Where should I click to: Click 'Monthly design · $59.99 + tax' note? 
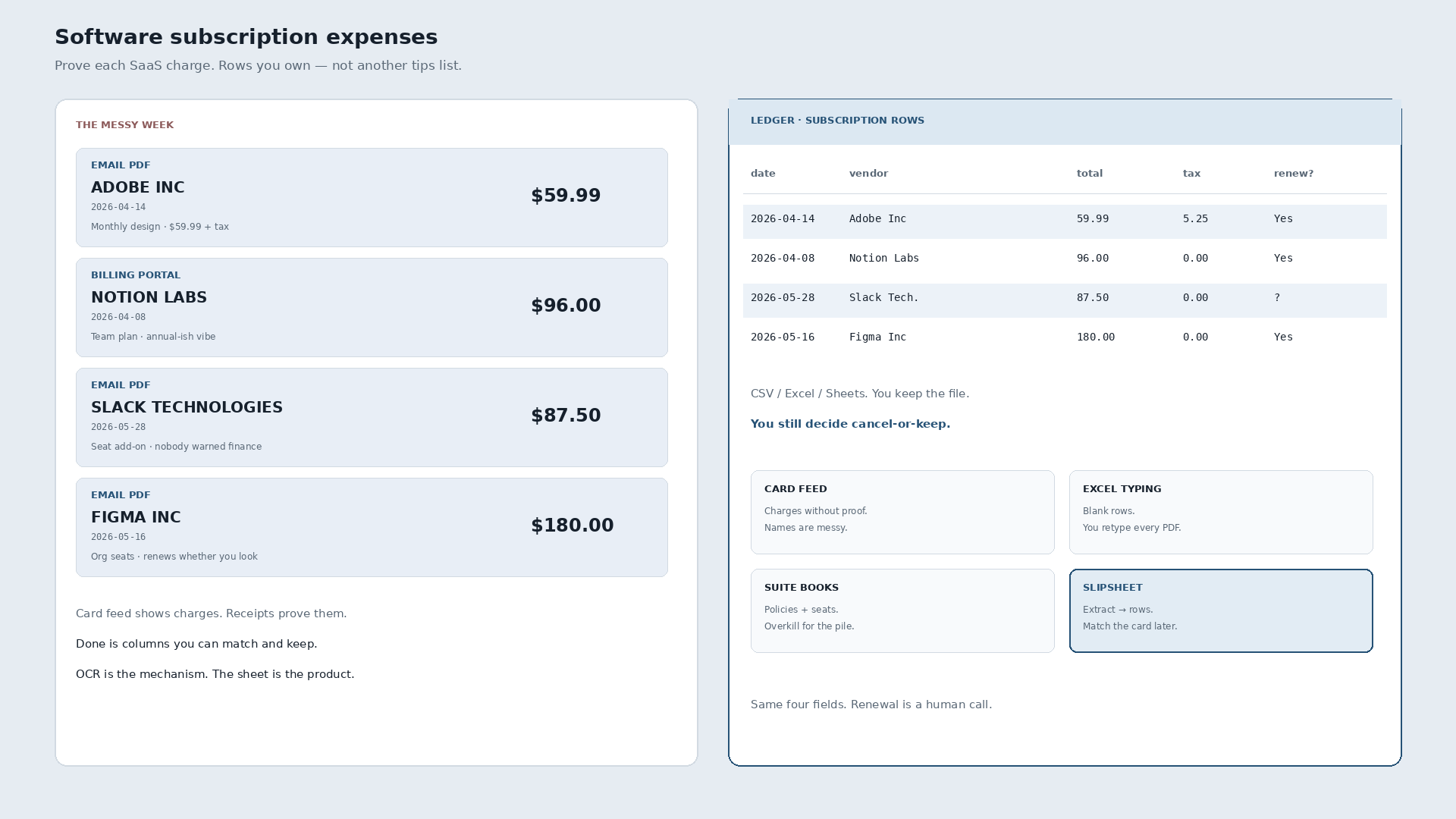tap(160, 227)
